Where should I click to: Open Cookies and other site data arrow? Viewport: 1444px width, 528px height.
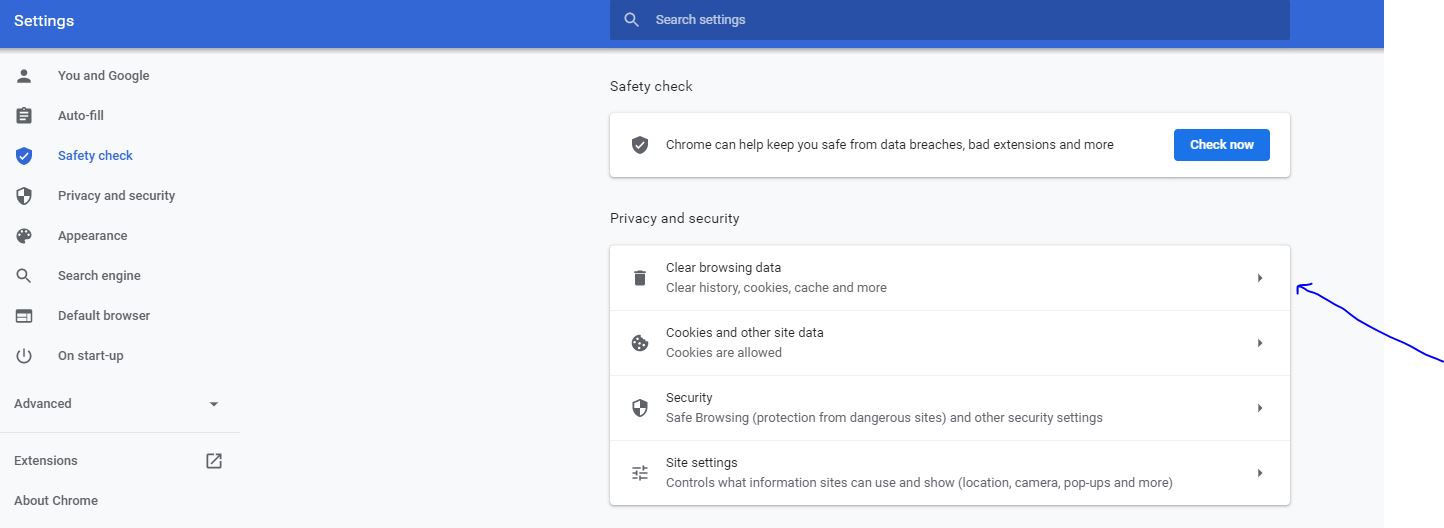[x=1260, y=343]
